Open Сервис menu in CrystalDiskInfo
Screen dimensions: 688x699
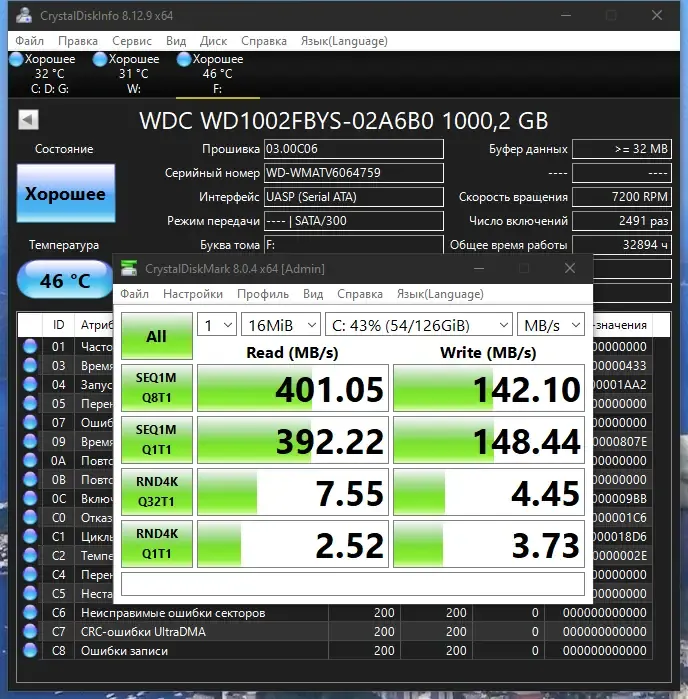pos(132,41)
